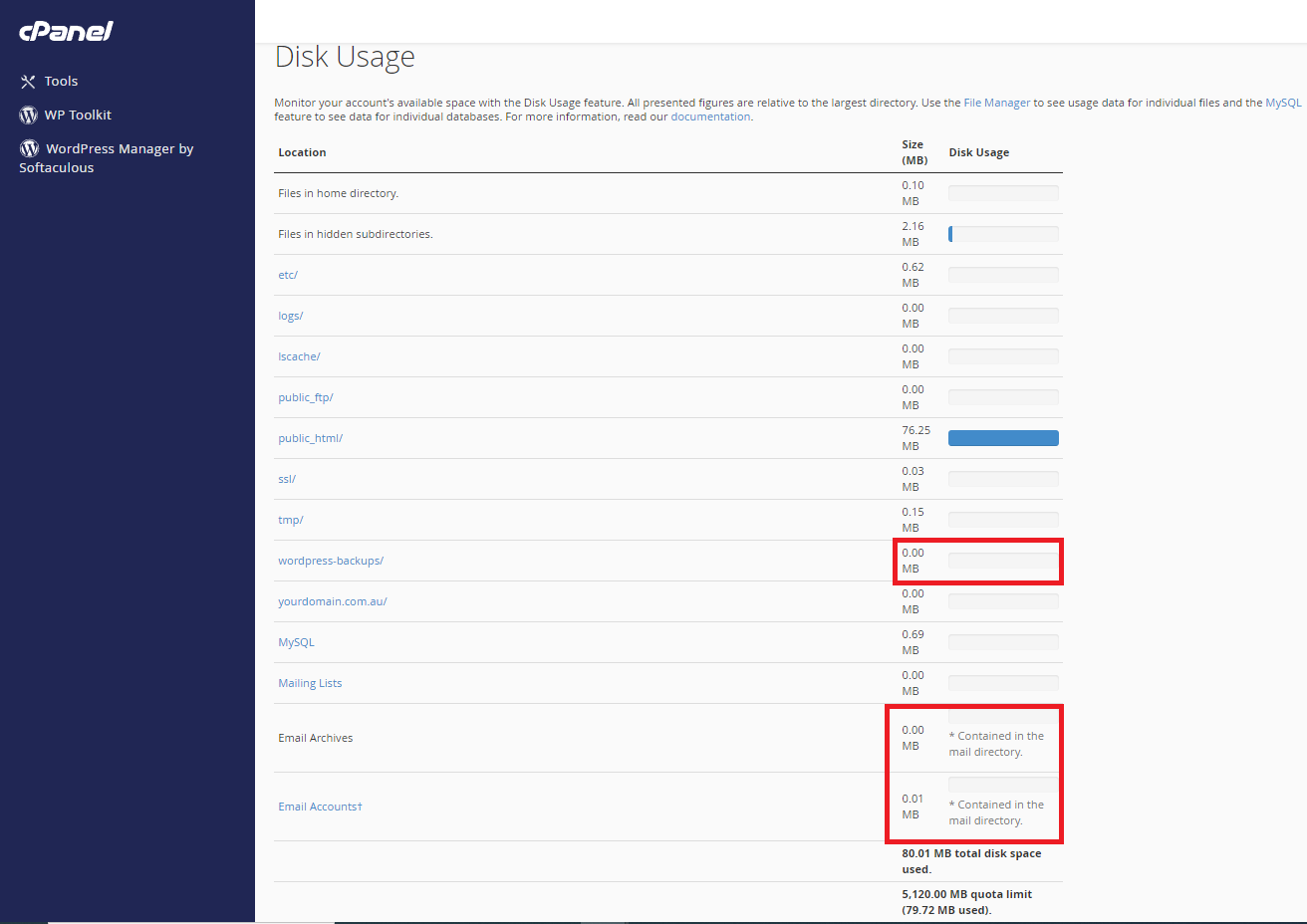Open the MySQL link in the description

[x=1283, y=103]
